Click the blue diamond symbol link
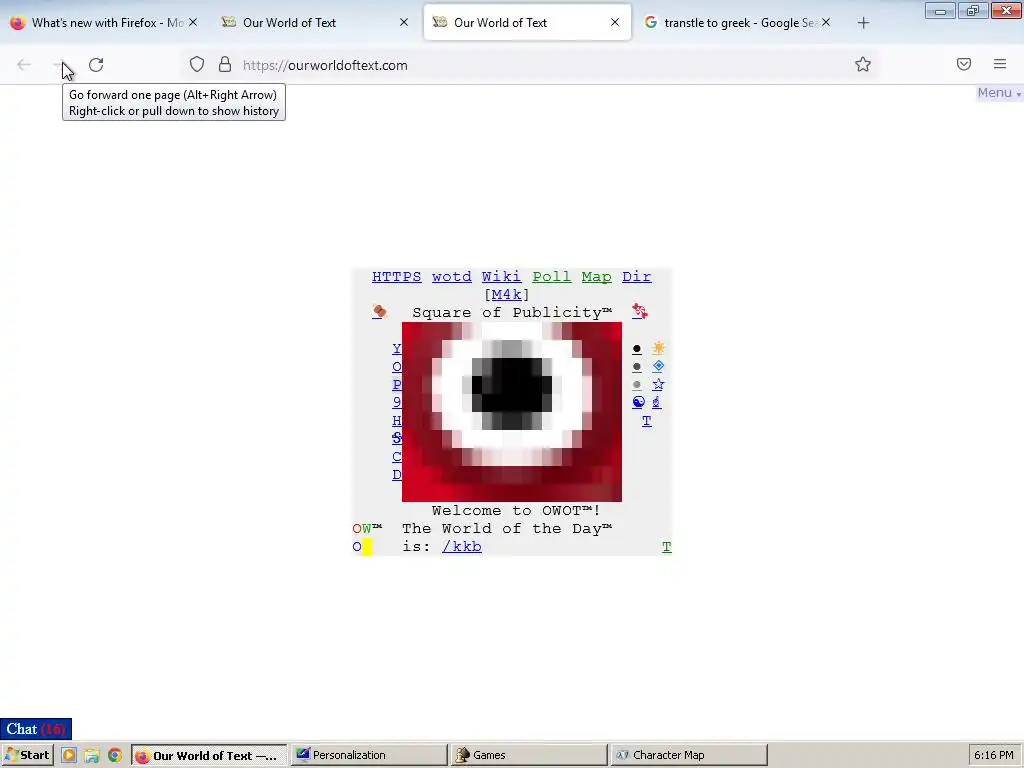The image size is (1024, 768). pyautogui.click(x=658, y=366)
